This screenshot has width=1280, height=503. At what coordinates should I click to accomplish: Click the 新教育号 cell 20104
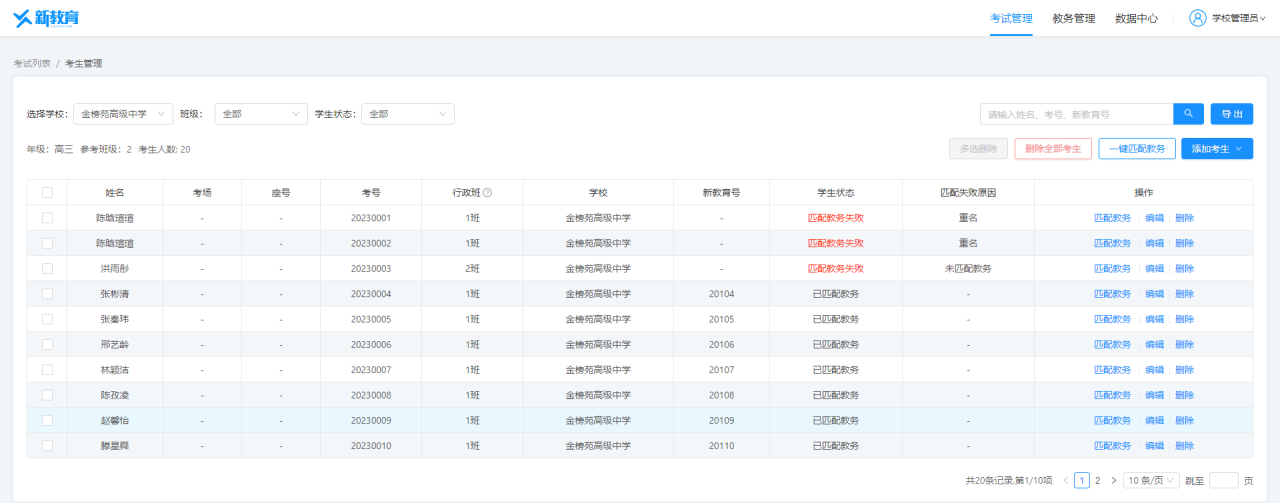(x=721, y=293)
